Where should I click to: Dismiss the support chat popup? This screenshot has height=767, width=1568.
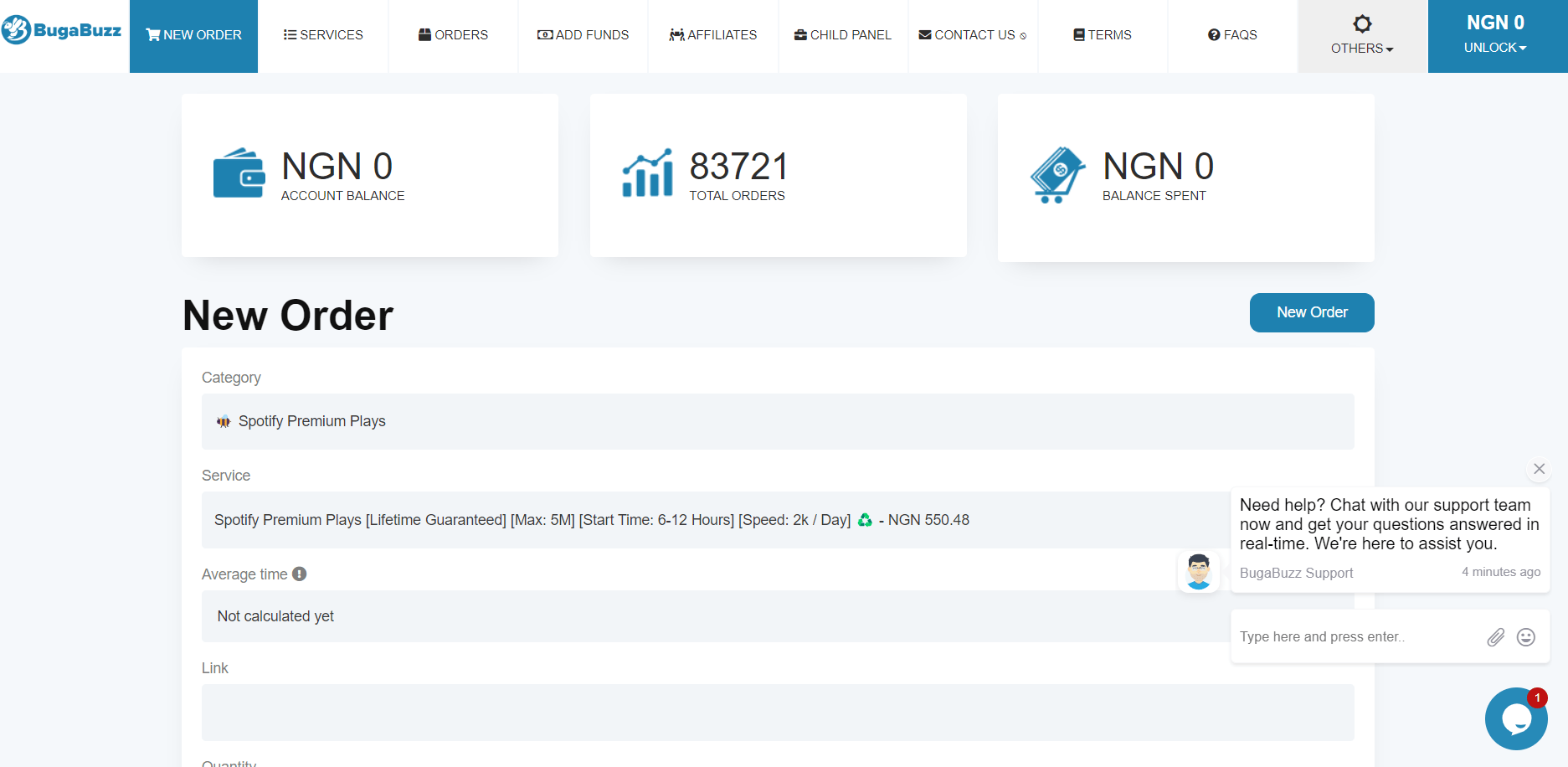click(1539, 469)
